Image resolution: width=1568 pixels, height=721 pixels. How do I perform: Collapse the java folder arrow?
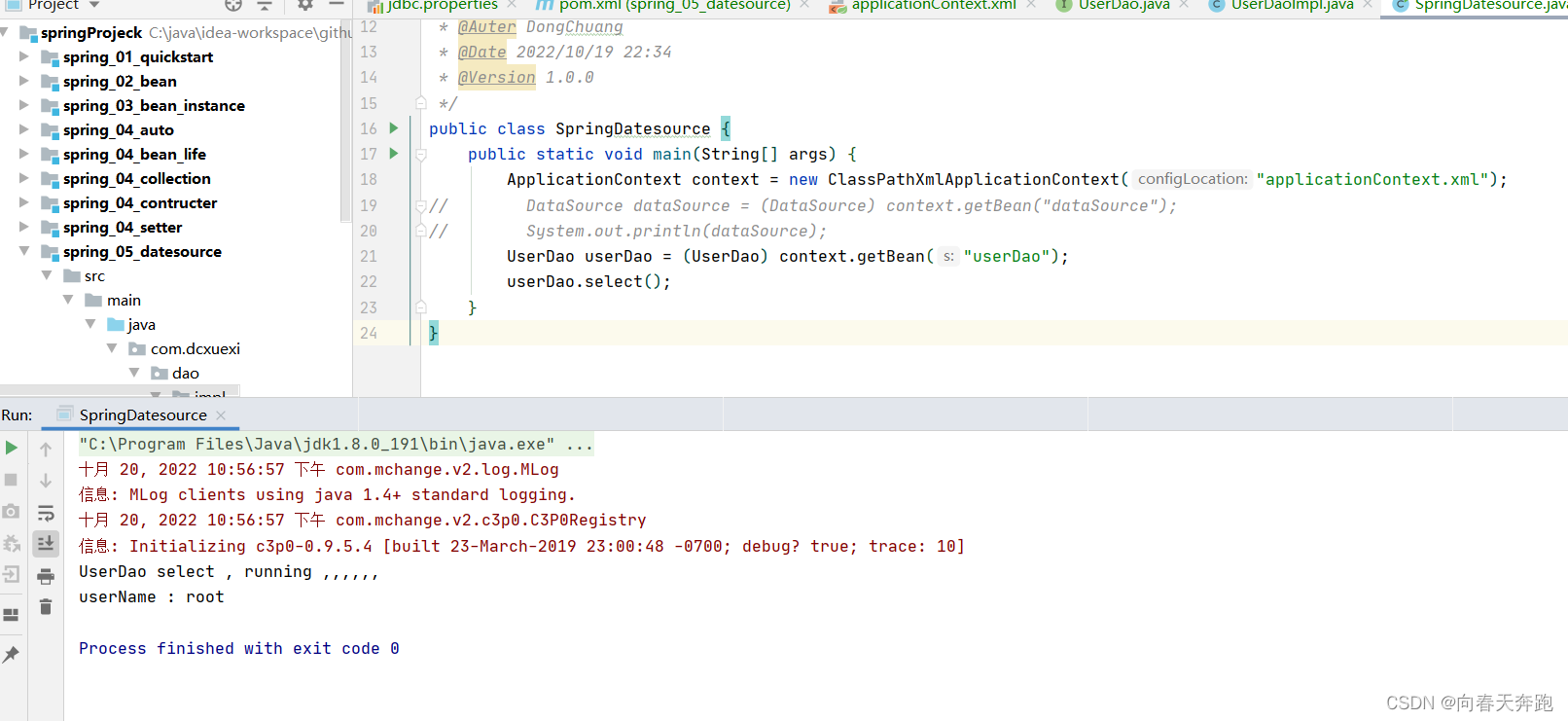[x=90, y=324]
